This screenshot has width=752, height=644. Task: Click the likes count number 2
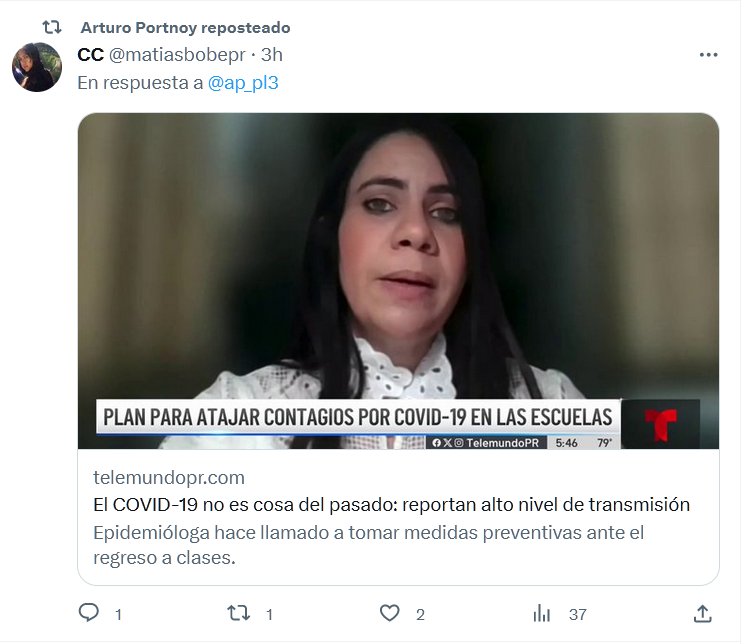pos(420,615)
